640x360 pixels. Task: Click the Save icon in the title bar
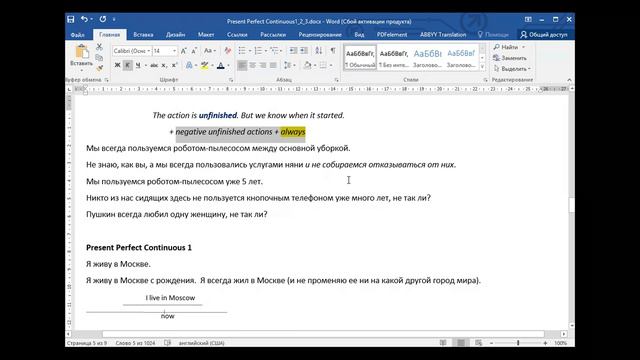point(71,19)
